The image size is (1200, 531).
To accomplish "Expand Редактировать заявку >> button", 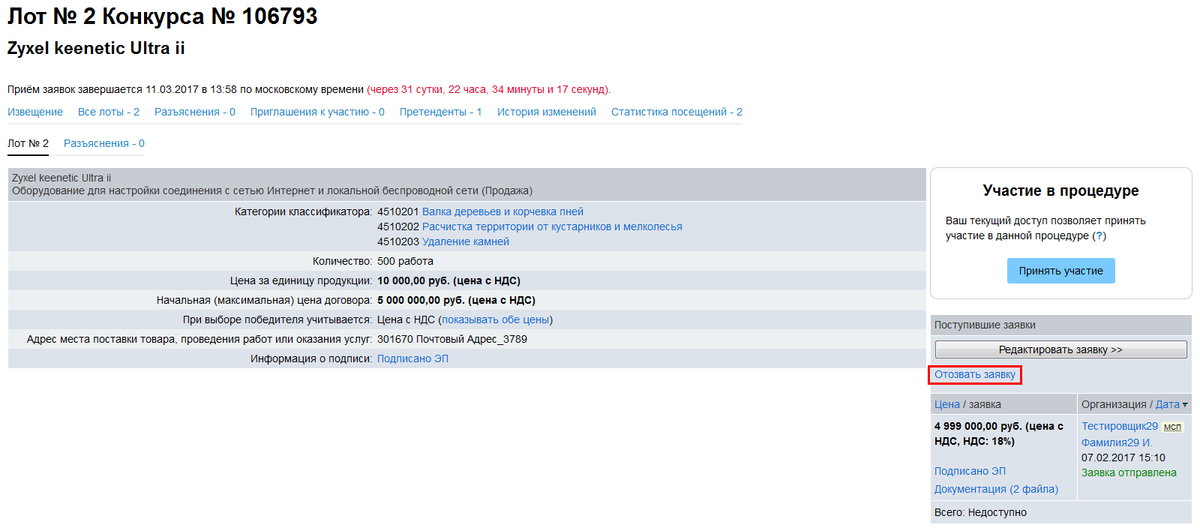I will point(1060,350).
